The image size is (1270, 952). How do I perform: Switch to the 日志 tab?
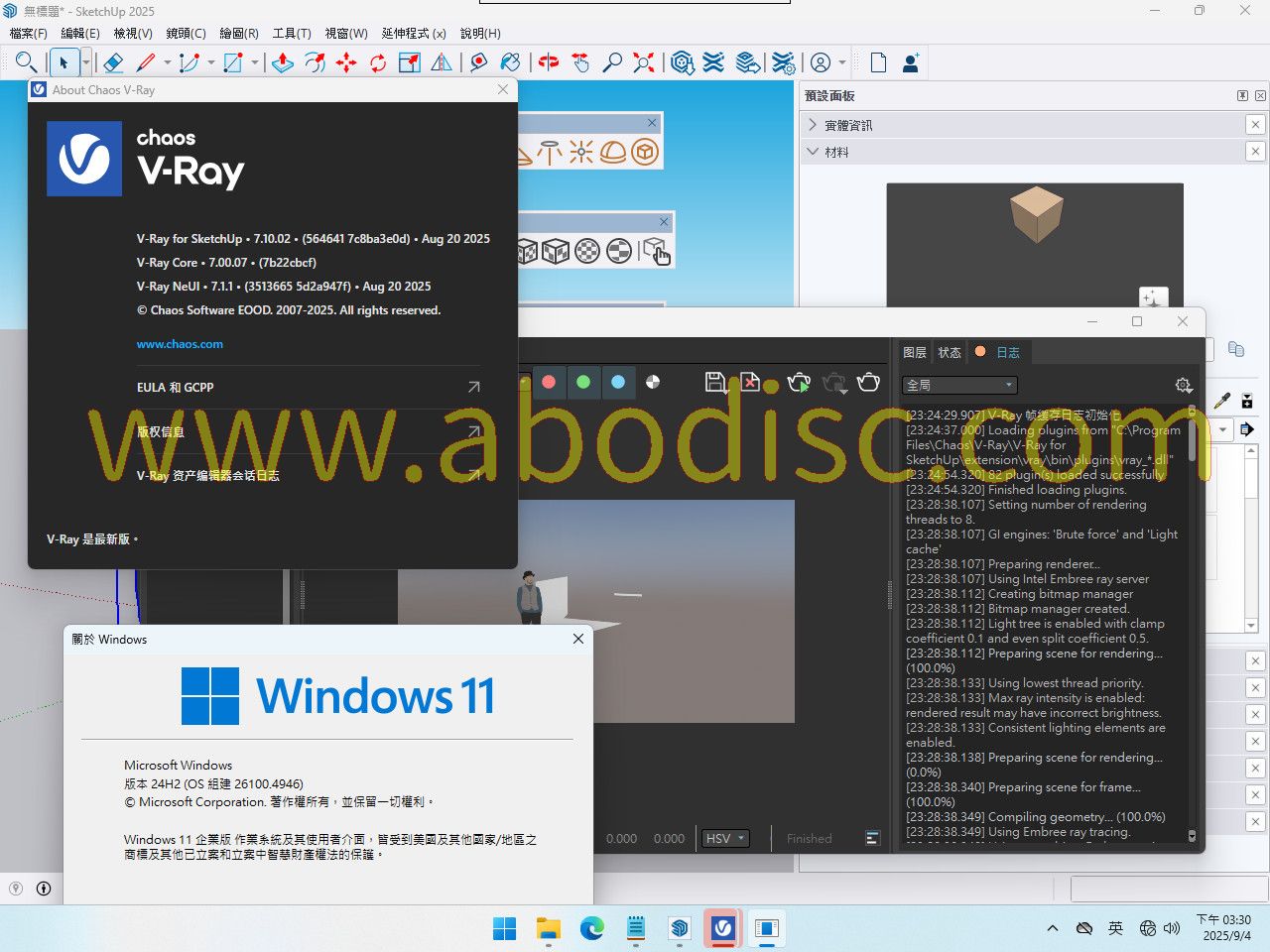[998, 352]
